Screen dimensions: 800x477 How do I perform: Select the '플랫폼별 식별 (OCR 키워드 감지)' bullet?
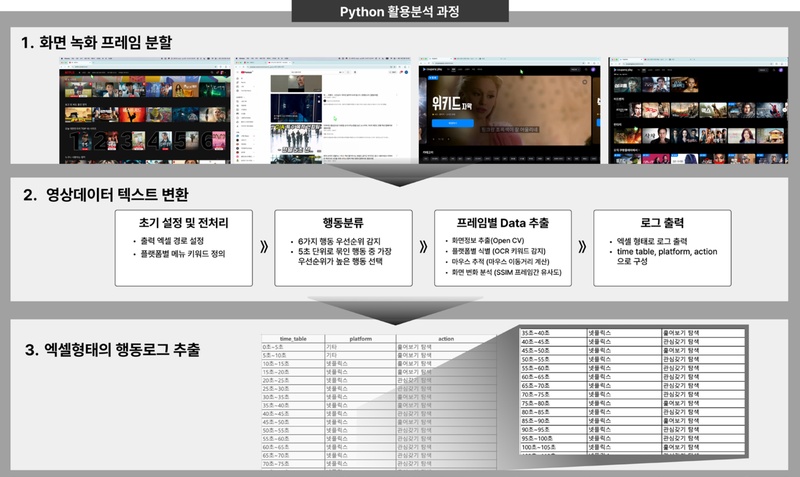tap(498, 251)
